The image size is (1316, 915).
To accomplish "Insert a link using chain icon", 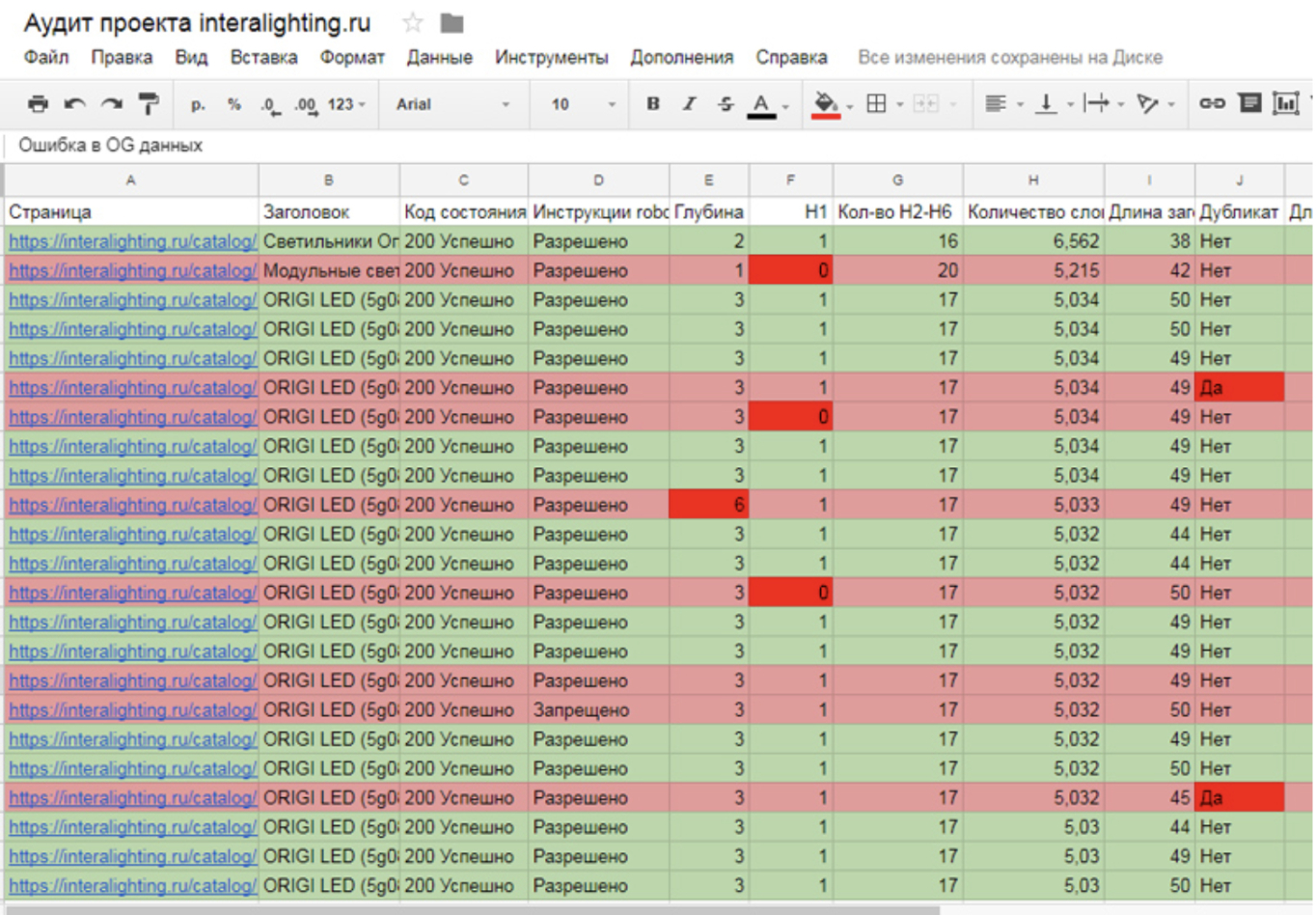I will [x=1212, y=104].
